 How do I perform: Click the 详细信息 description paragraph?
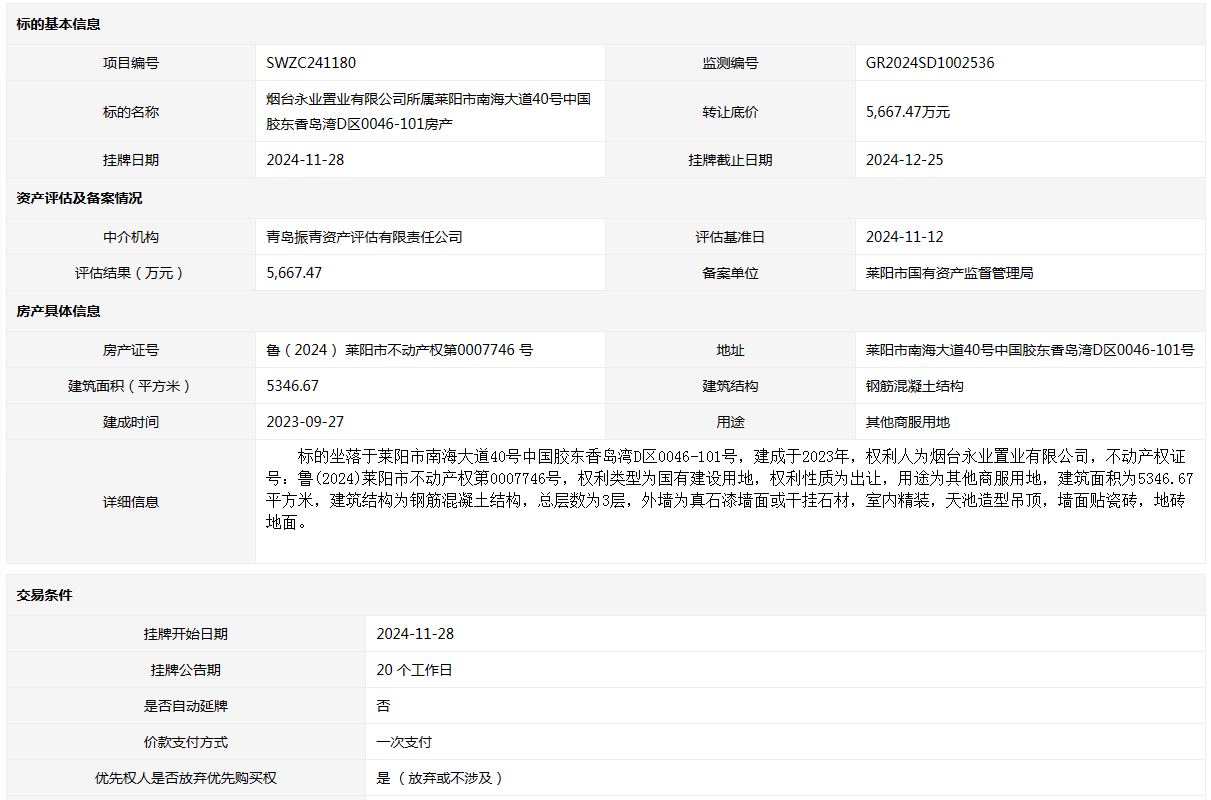coord(728,490)
